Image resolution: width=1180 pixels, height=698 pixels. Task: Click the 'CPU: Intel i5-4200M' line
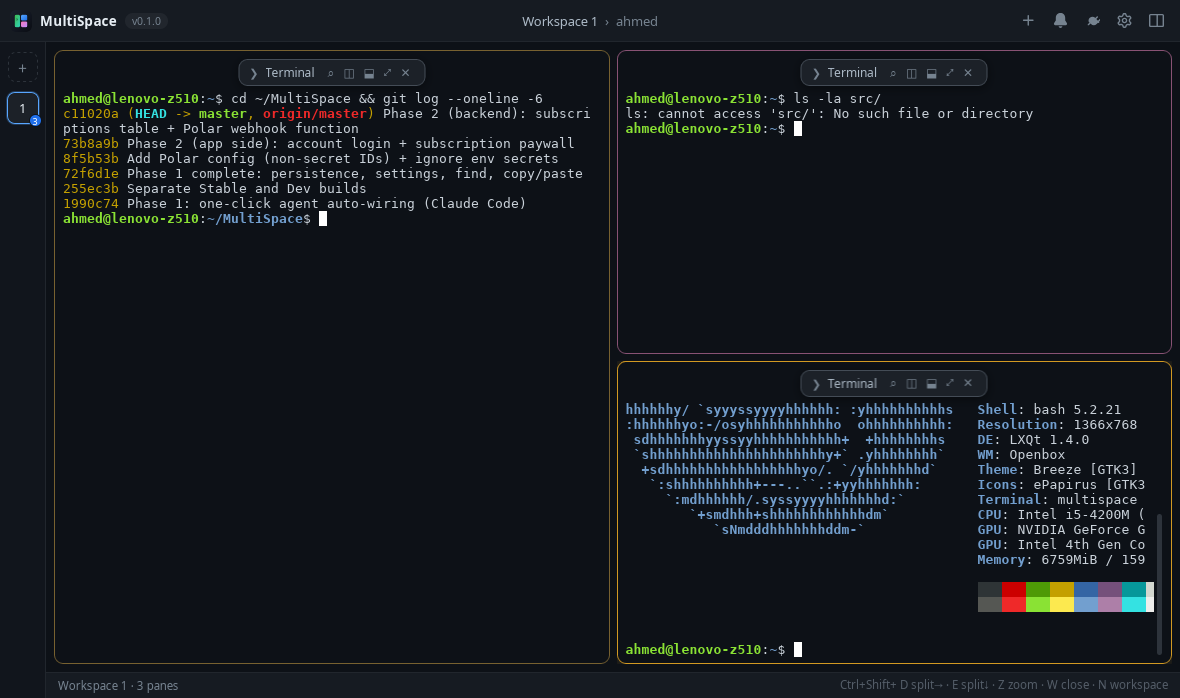(1061, 515)
